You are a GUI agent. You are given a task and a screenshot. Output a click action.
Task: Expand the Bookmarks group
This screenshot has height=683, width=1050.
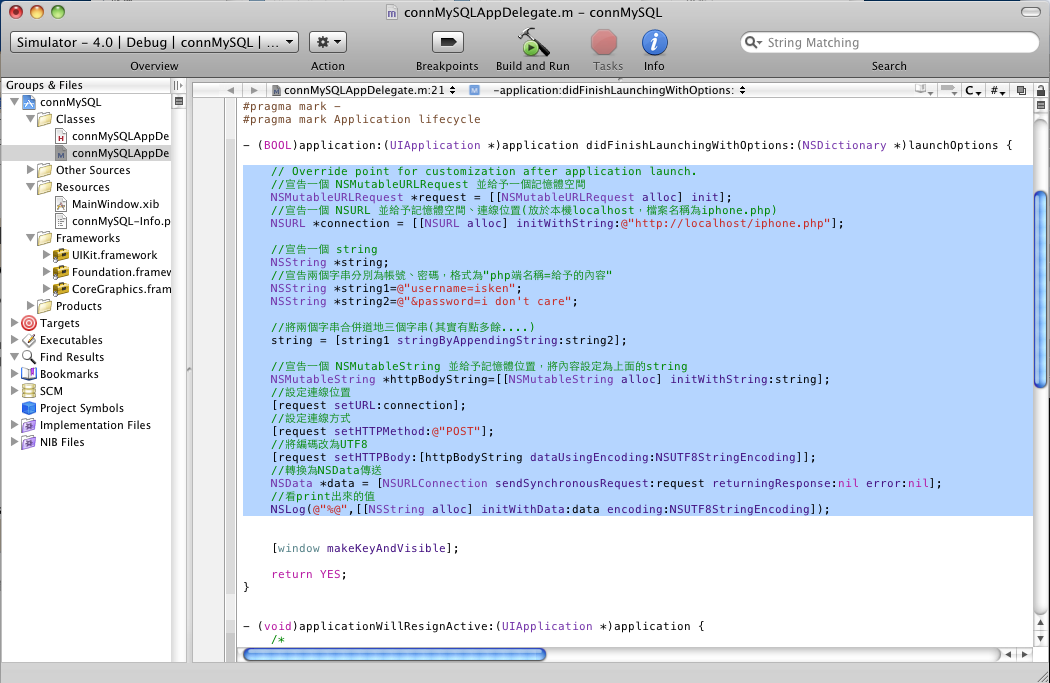[14, 374]
